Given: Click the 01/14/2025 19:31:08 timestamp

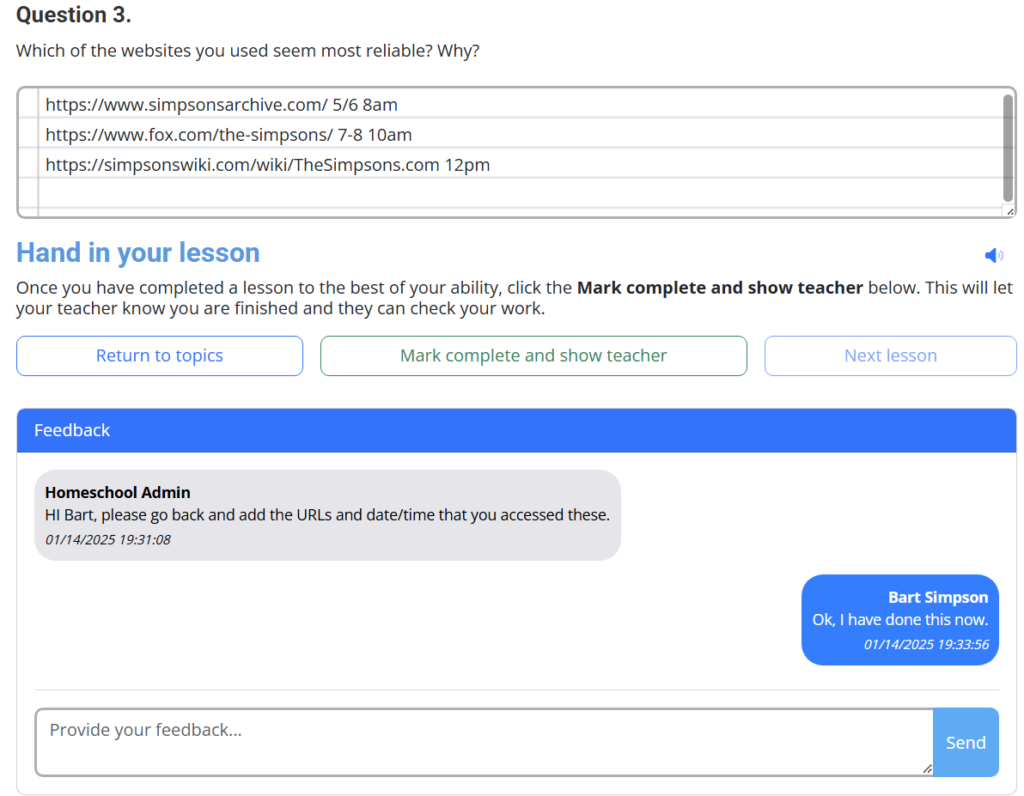Looking at the screenshot, I should 108,540.
